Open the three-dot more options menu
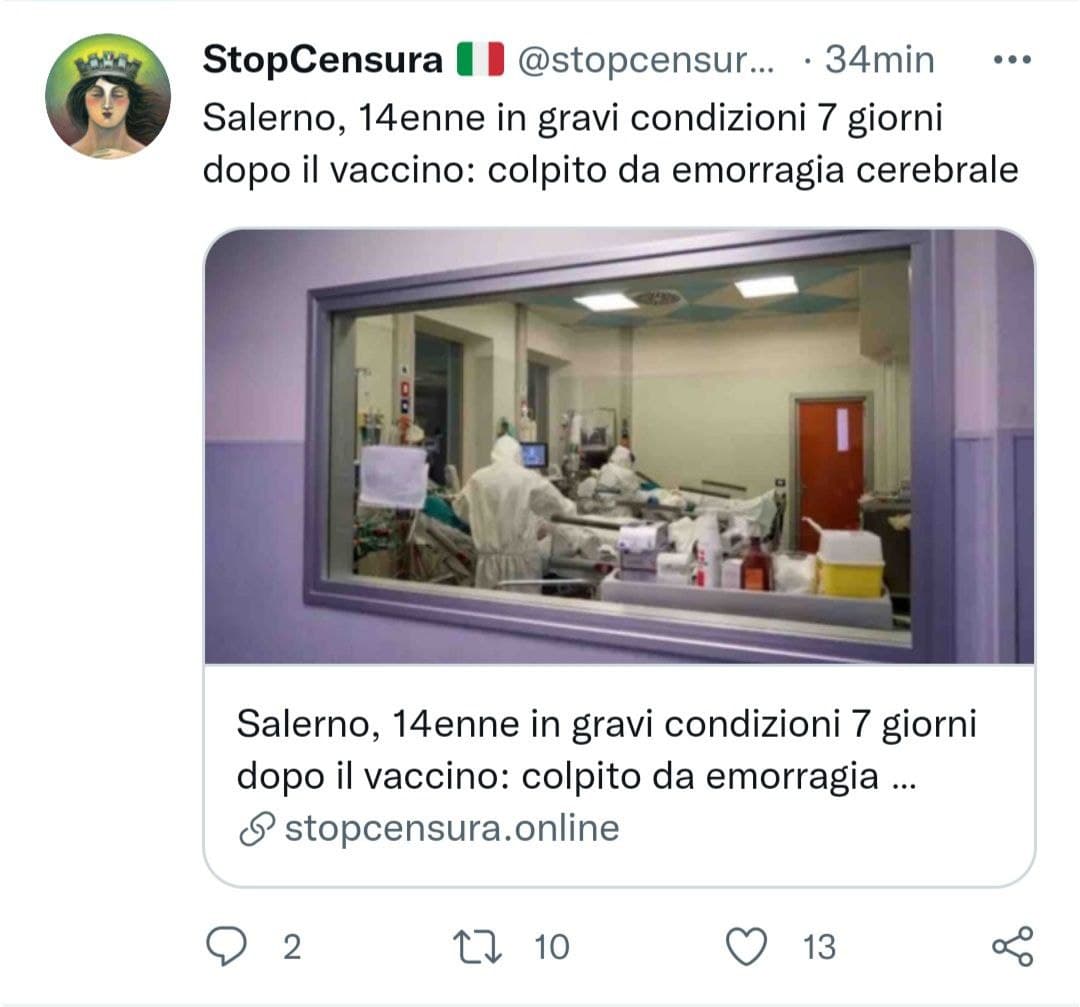This screenshot has height=1007, width=1080. tap(1012, 60)
